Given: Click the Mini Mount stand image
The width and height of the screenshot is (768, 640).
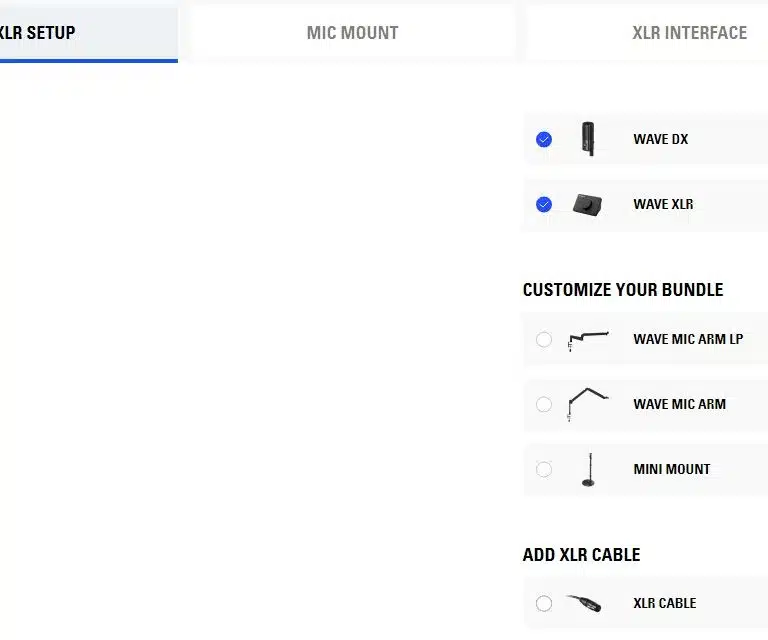Looking at the screenshot, I should 588,469.
